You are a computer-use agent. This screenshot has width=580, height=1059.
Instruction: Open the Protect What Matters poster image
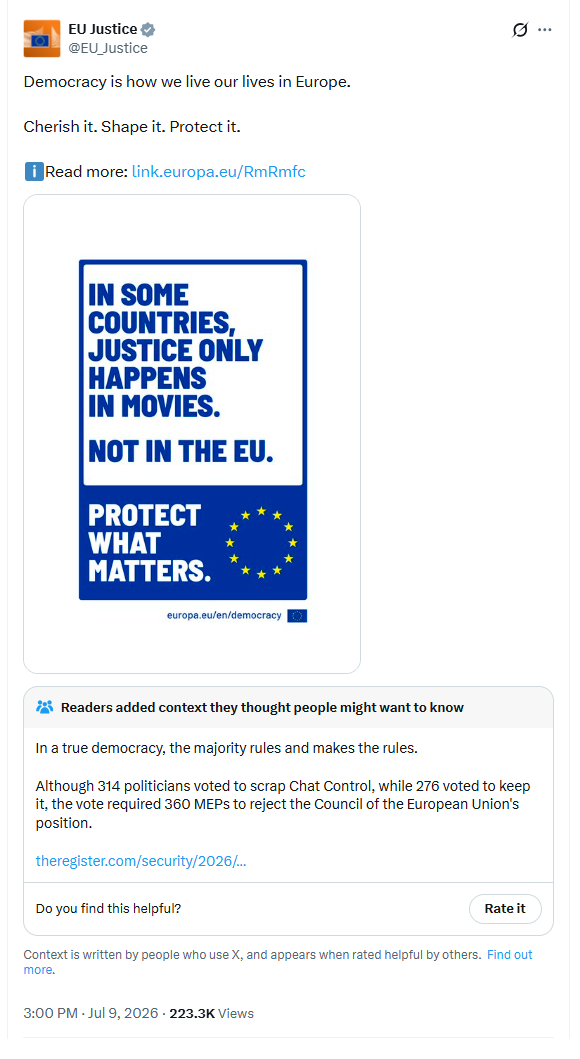pos(192,434)
